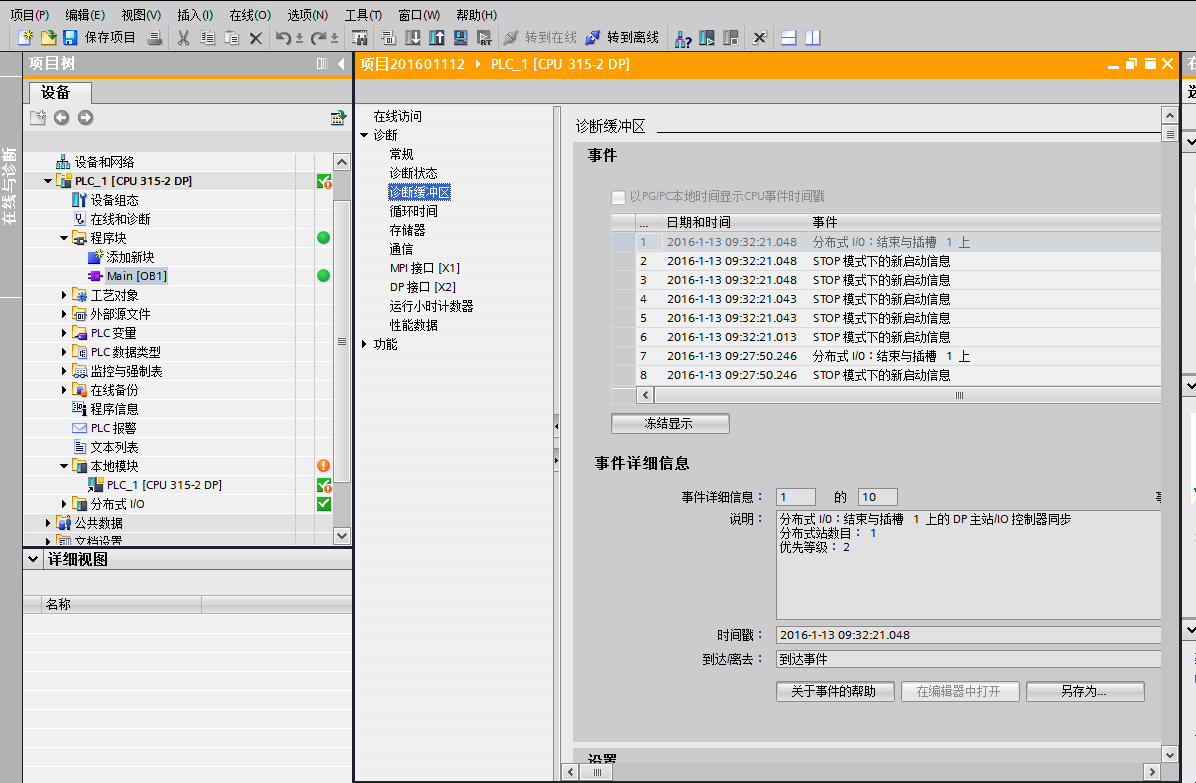Viewport: 1196px width, 783px height.
Task: Open the 在线(O) menu
Action: (x=250, y=14)
